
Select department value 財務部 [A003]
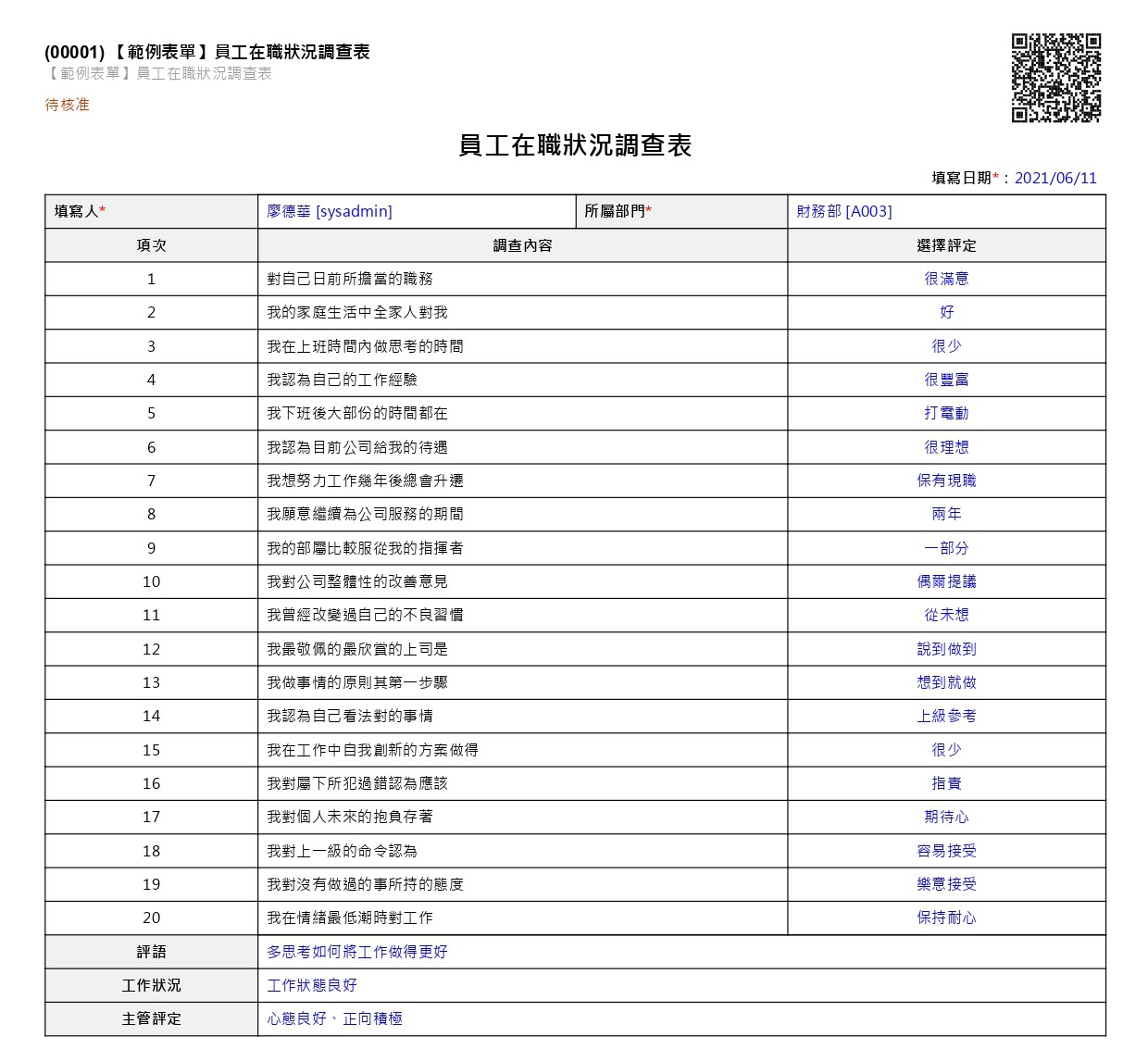(844, 211)
